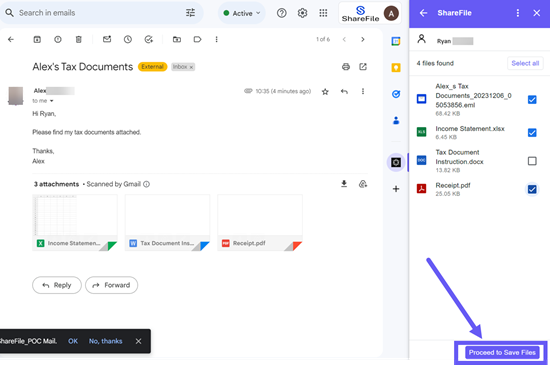Download all attachments

(x=344, y=184)
